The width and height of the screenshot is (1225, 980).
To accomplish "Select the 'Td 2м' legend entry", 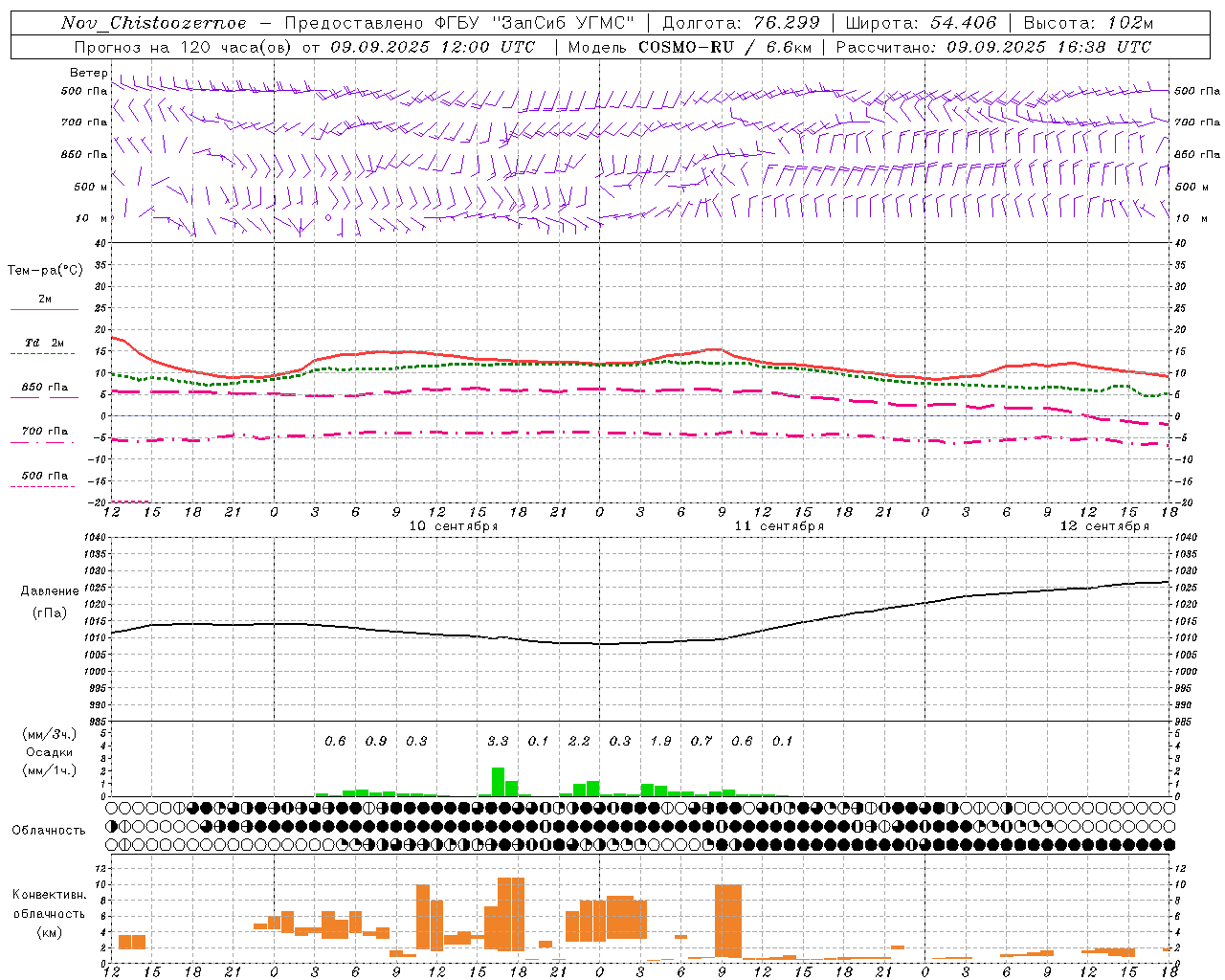I will 44,343.
